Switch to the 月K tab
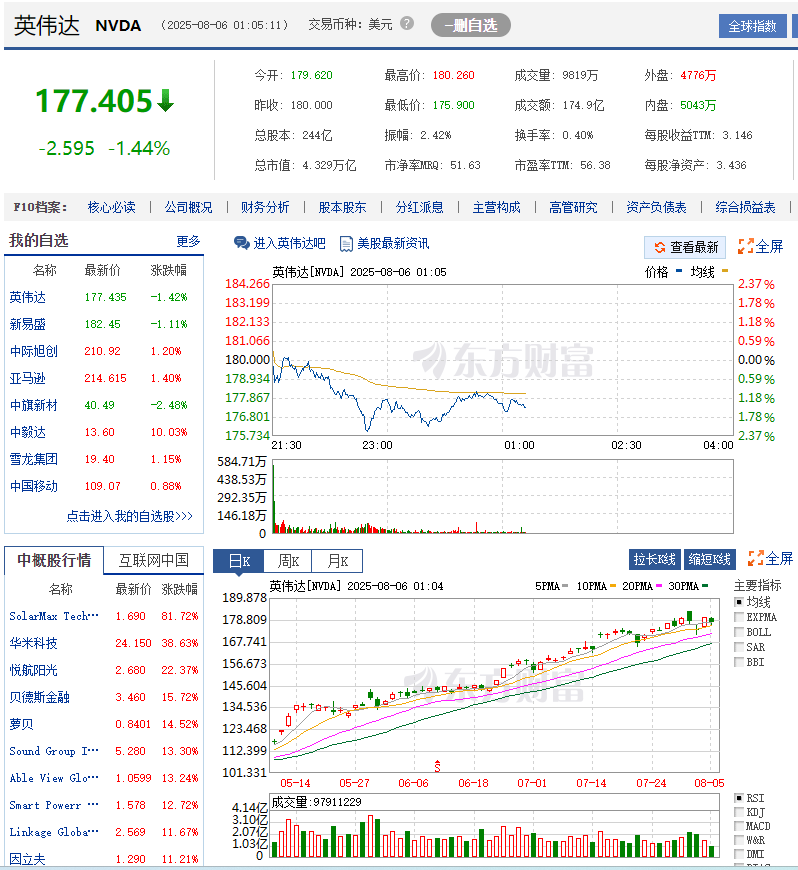The height and width of the screenshot is (870, 798). point(337,561)
